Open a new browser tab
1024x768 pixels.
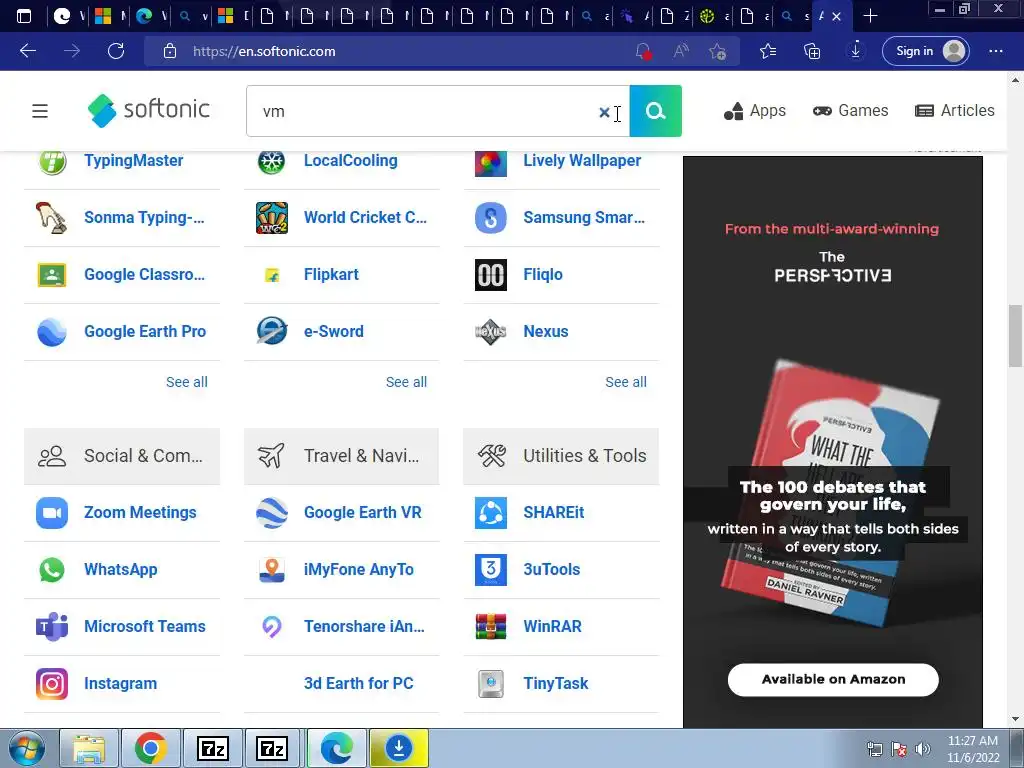pyautogui.click(x=870, y=16)
